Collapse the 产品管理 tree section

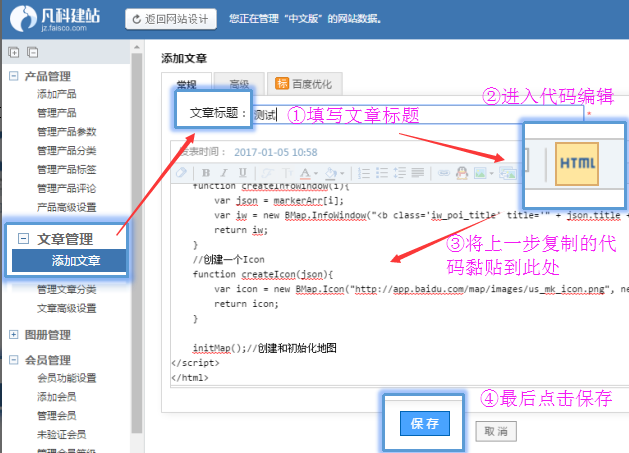(14, 76)
